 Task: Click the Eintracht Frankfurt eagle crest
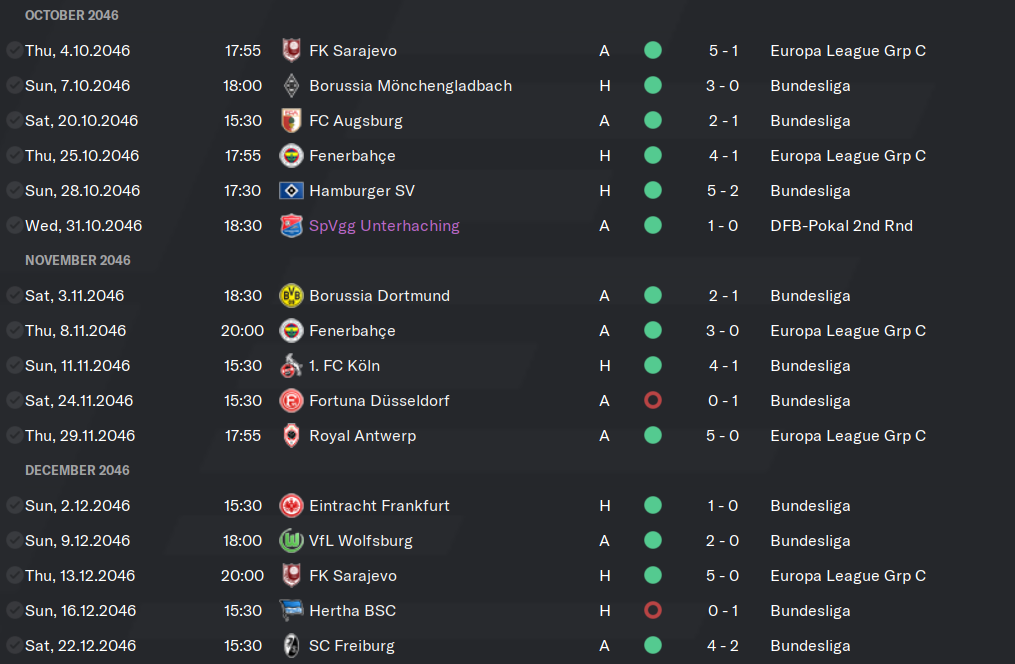(x=291, y=505)
